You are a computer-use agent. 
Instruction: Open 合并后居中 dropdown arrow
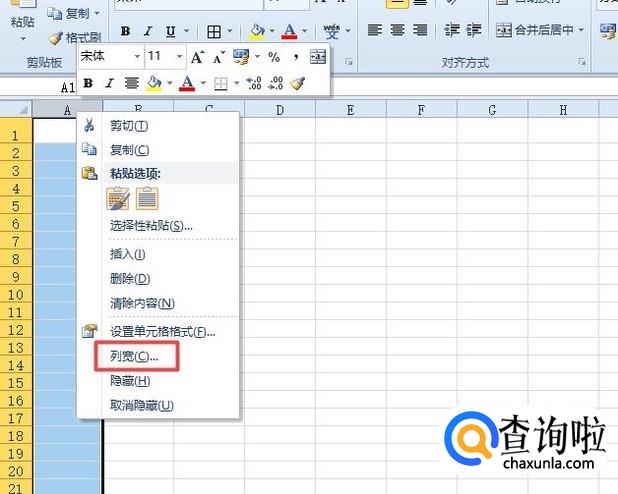click(x=581, y=30)
